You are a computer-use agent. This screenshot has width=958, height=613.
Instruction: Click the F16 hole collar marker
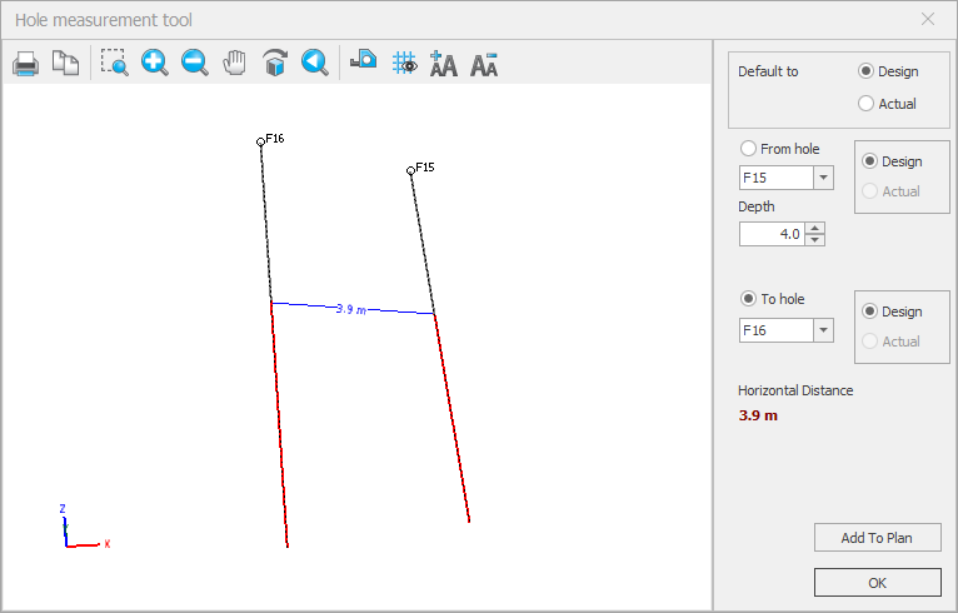pyautogui.click(x=261, y=142)
